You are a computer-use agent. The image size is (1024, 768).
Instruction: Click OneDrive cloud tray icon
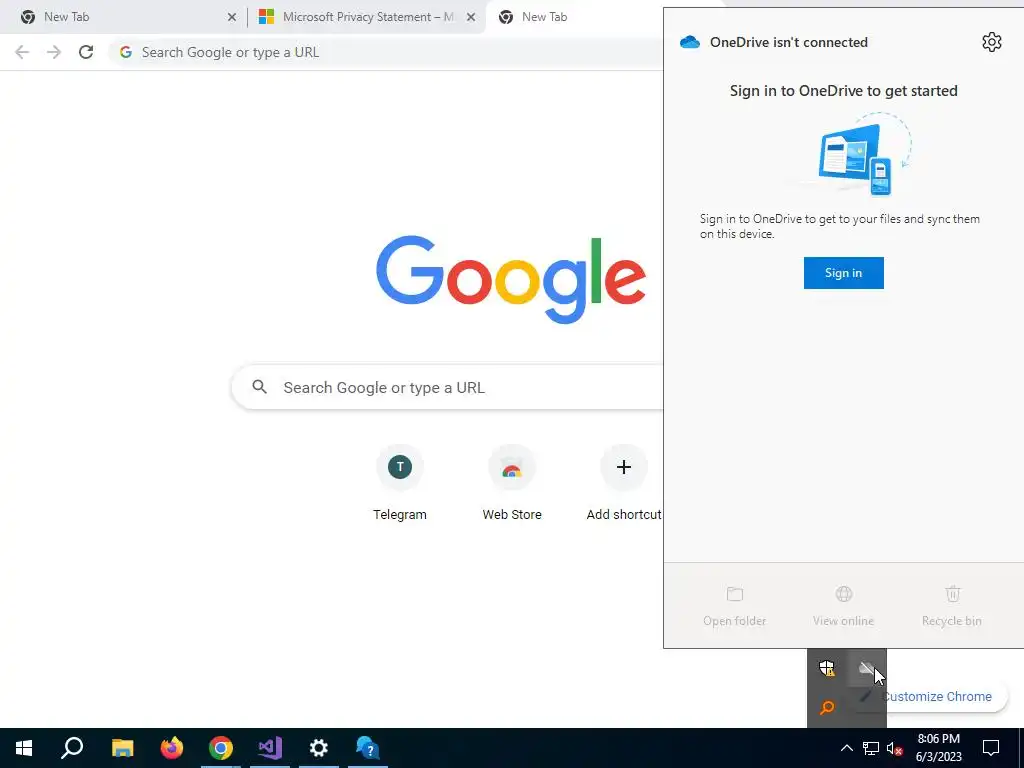pos(867,668)
